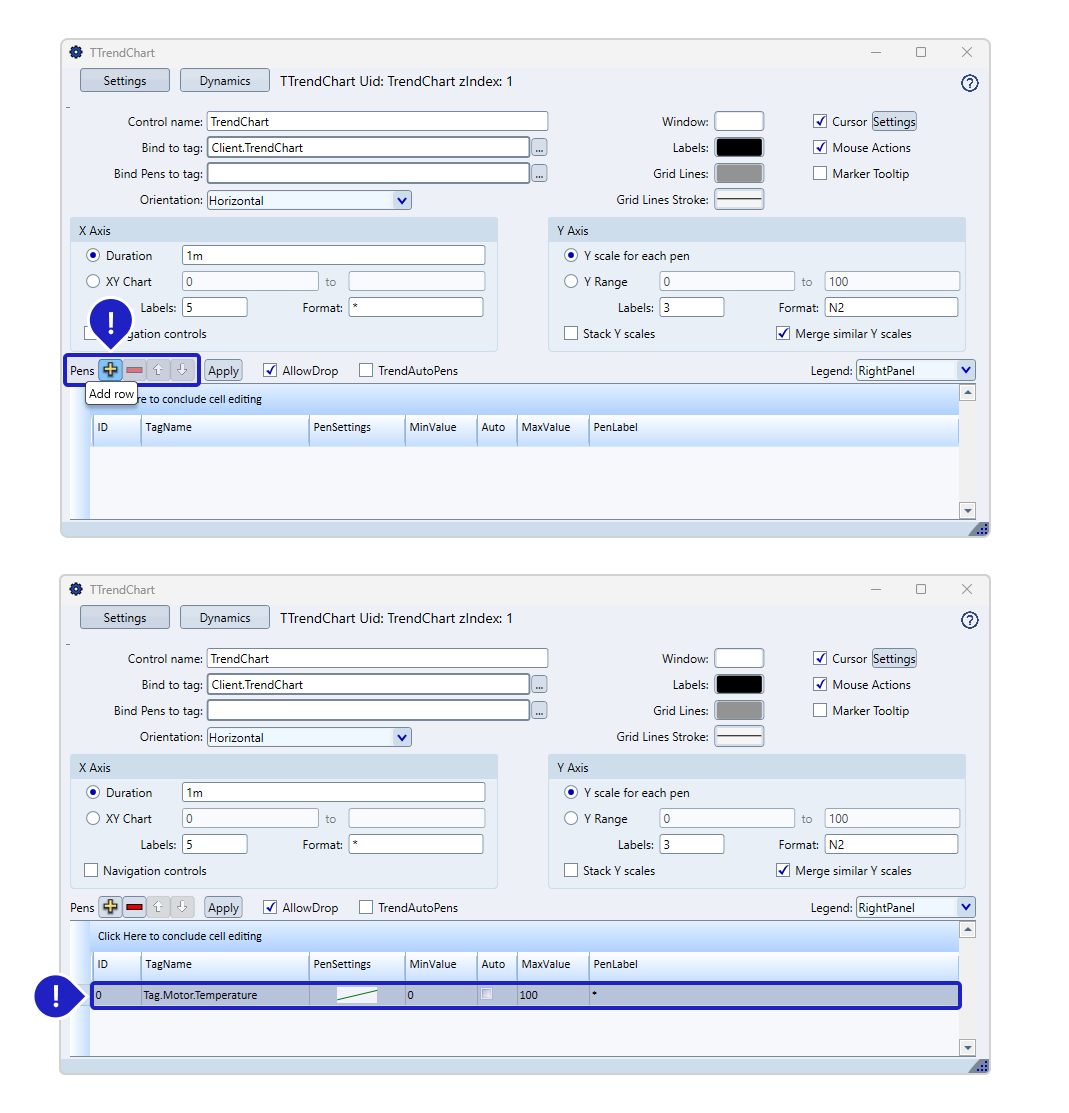Viewport: 1069px width, 1113px height.
Task: Click the move pen up arrow in lower window
Action: [x=158, y=907]
